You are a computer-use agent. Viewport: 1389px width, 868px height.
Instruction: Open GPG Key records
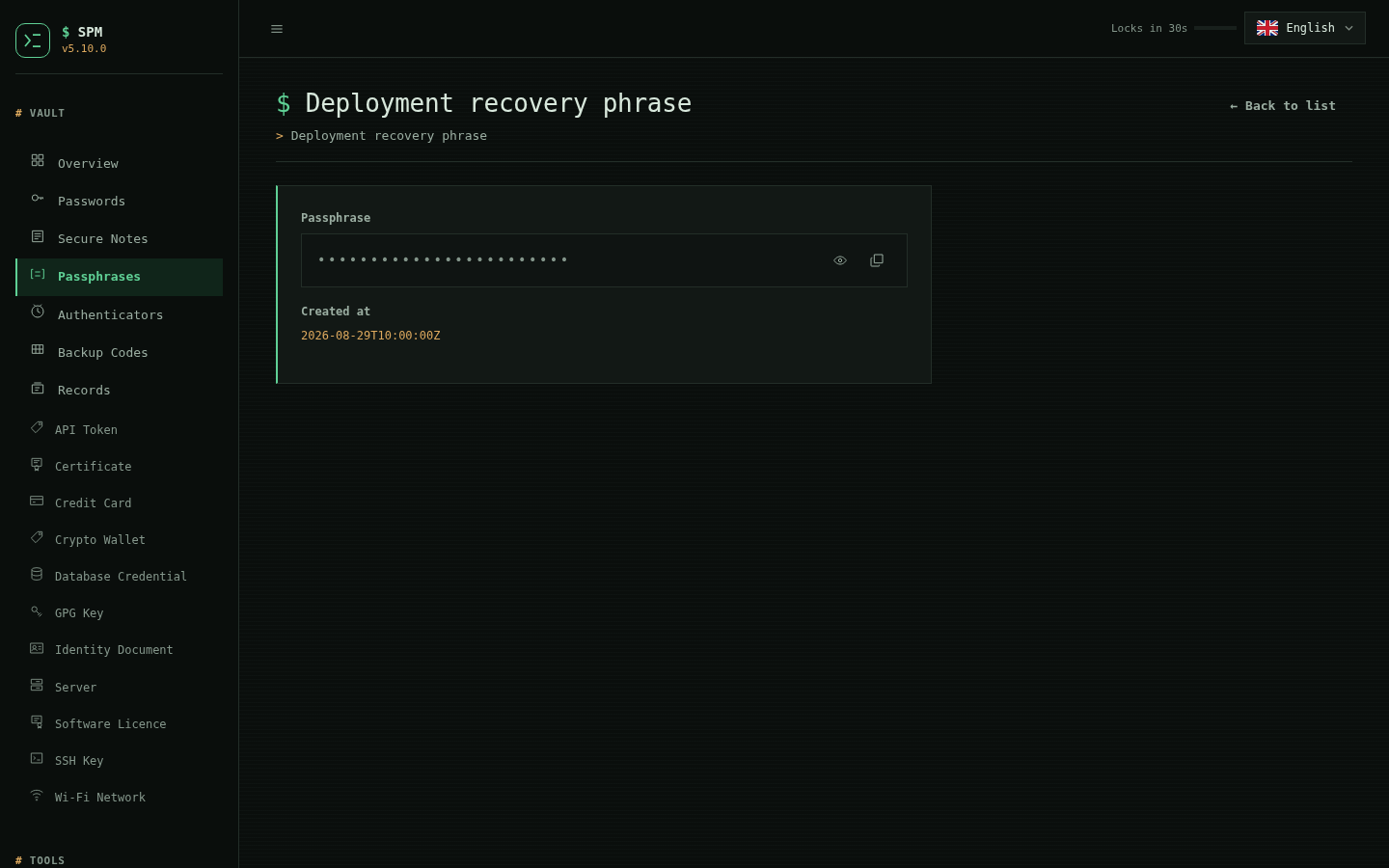[120, 612]
